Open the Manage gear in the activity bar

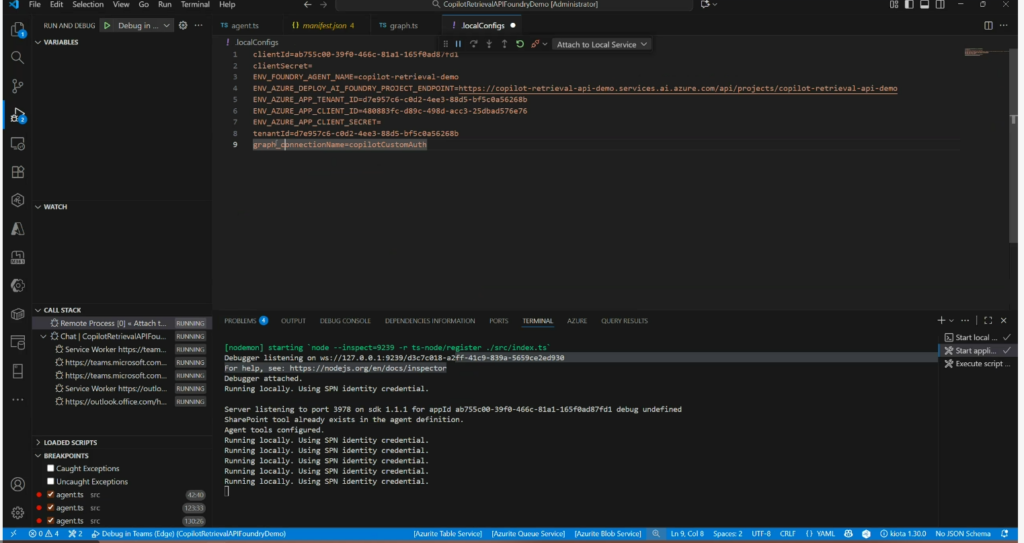(17, 512)
